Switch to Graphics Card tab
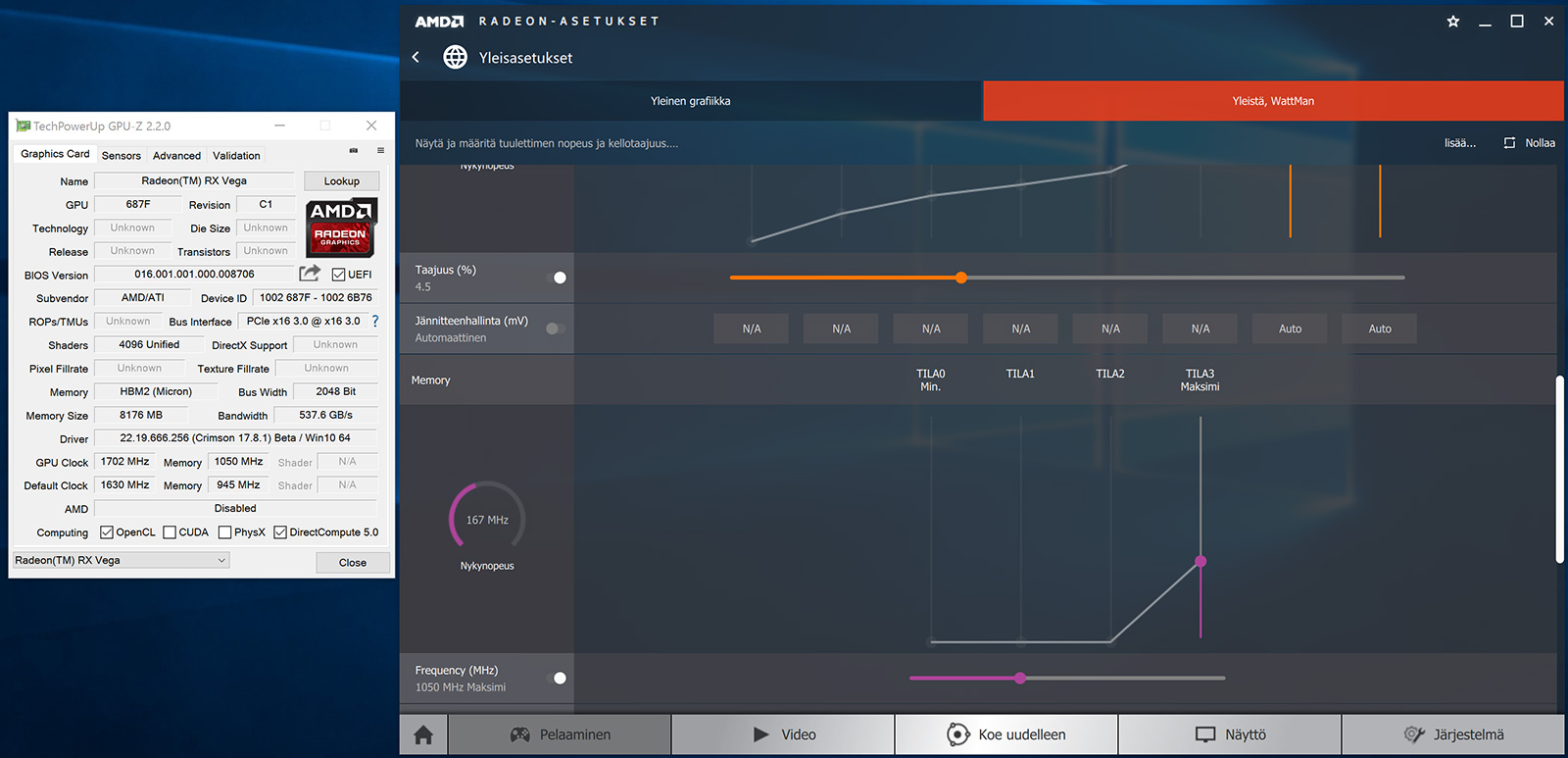This screenshot has width=1568, height=758. [x=55, y=154]
